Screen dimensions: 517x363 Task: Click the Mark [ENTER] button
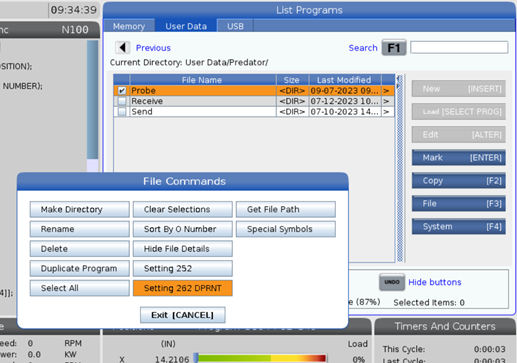pos(459,157)
